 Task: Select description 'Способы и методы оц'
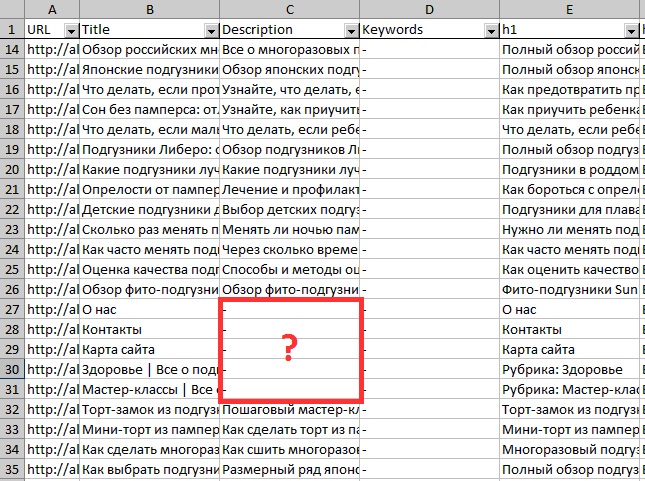coord(290,270)
